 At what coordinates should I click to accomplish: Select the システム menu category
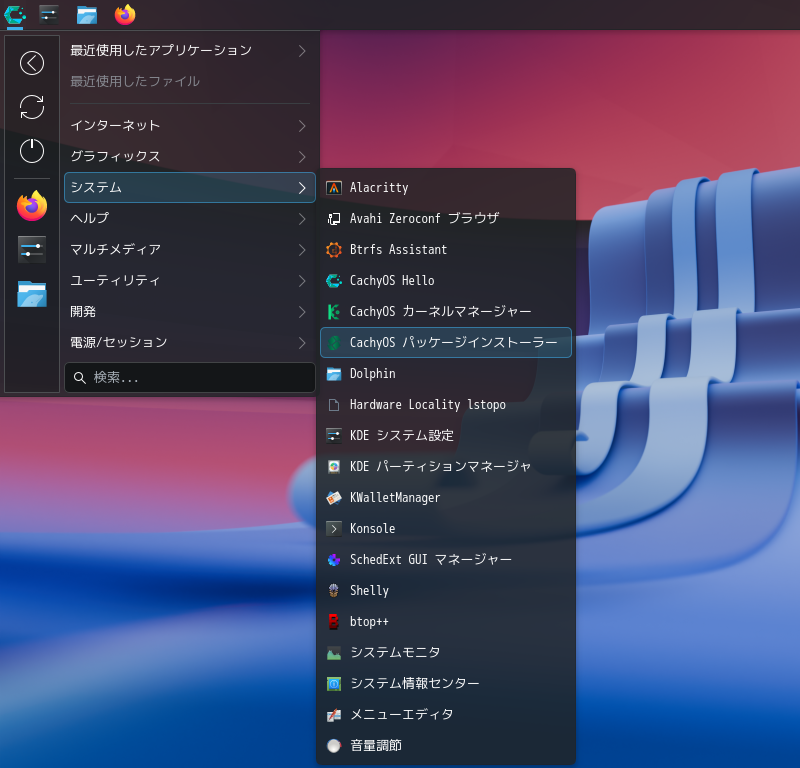pos(190,188)
